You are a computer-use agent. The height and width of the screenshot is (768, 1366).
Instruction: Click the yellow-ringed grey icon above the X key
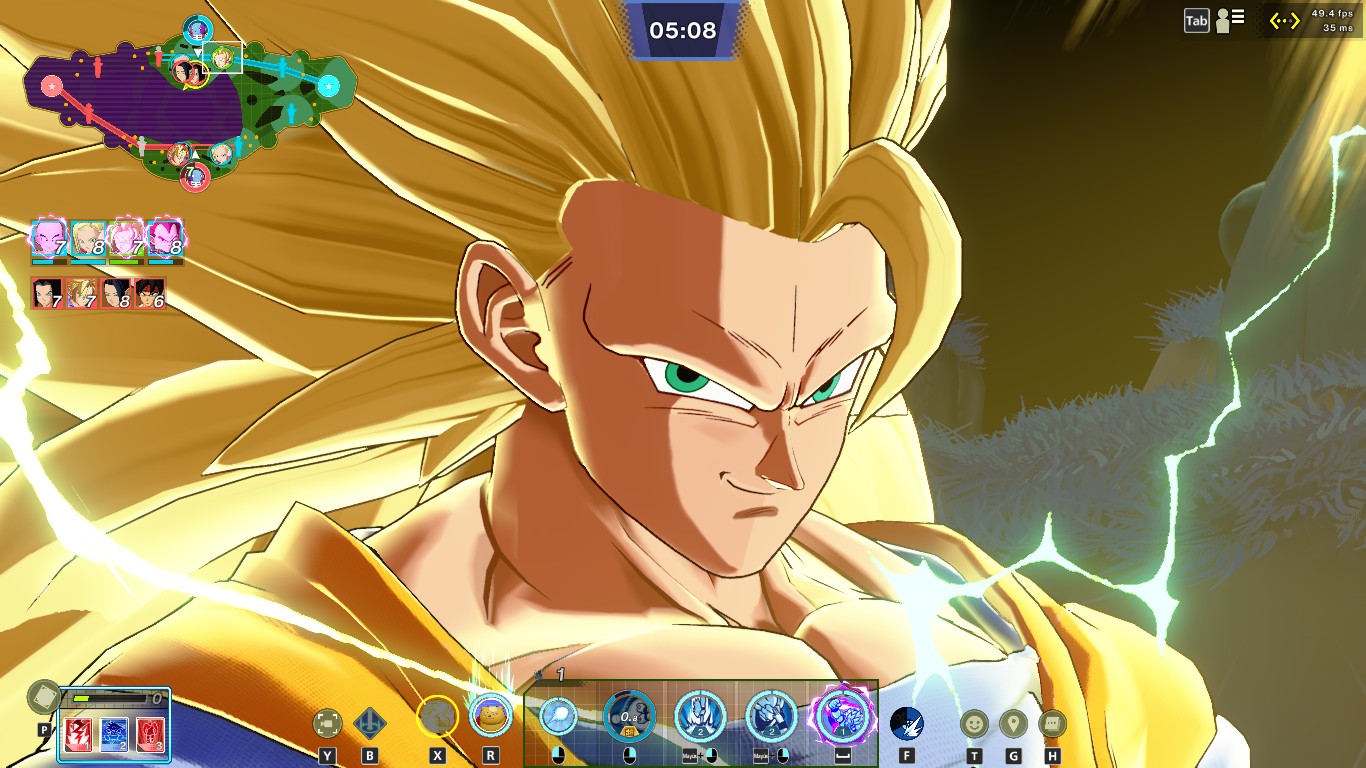437,716
